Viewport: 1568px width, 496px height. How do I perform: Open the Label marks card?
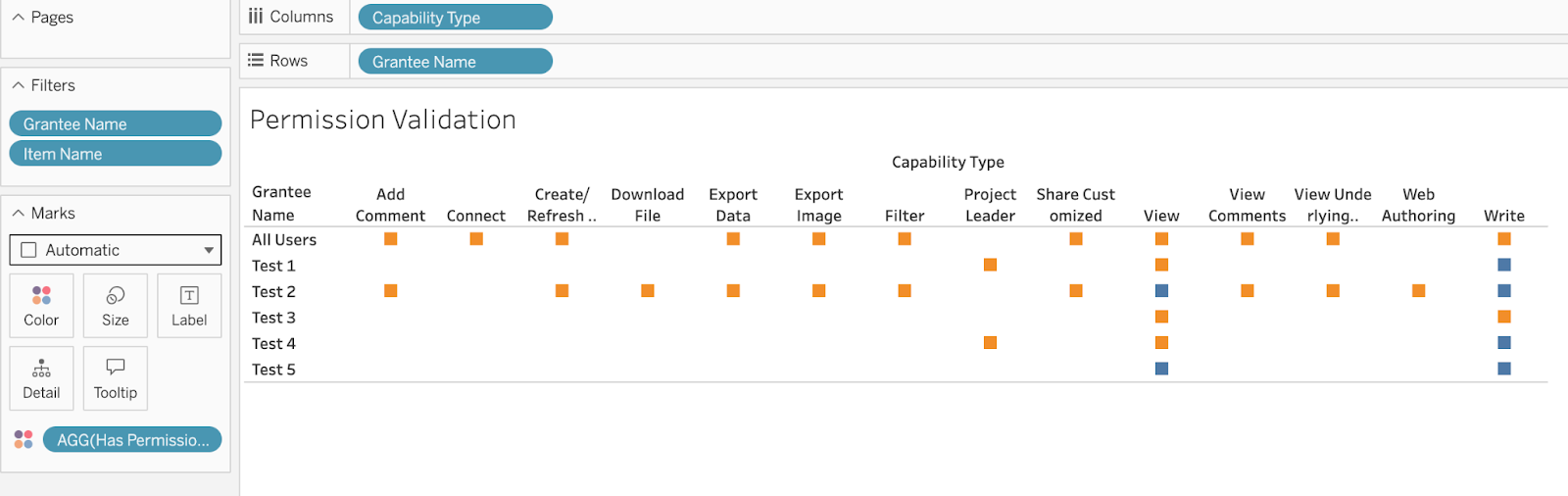point(189,305)
